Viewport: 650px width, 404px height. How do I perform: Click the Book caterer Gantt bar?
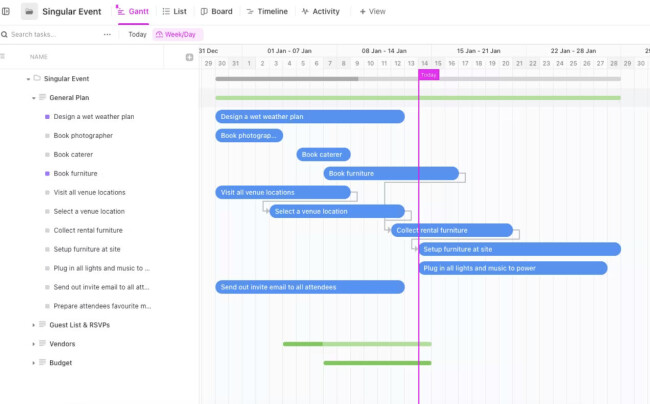coord(323,155)
